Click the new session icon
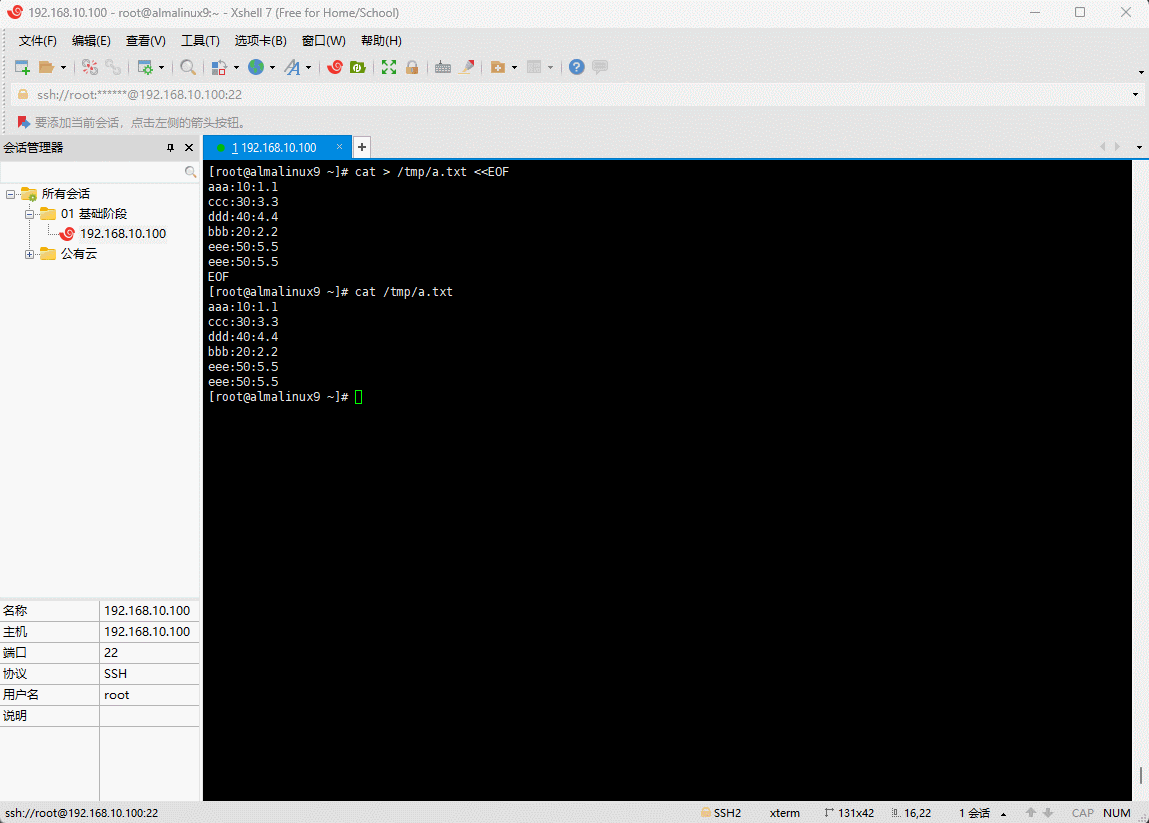The image size is (1149, 823). click(x=22, y=67)
